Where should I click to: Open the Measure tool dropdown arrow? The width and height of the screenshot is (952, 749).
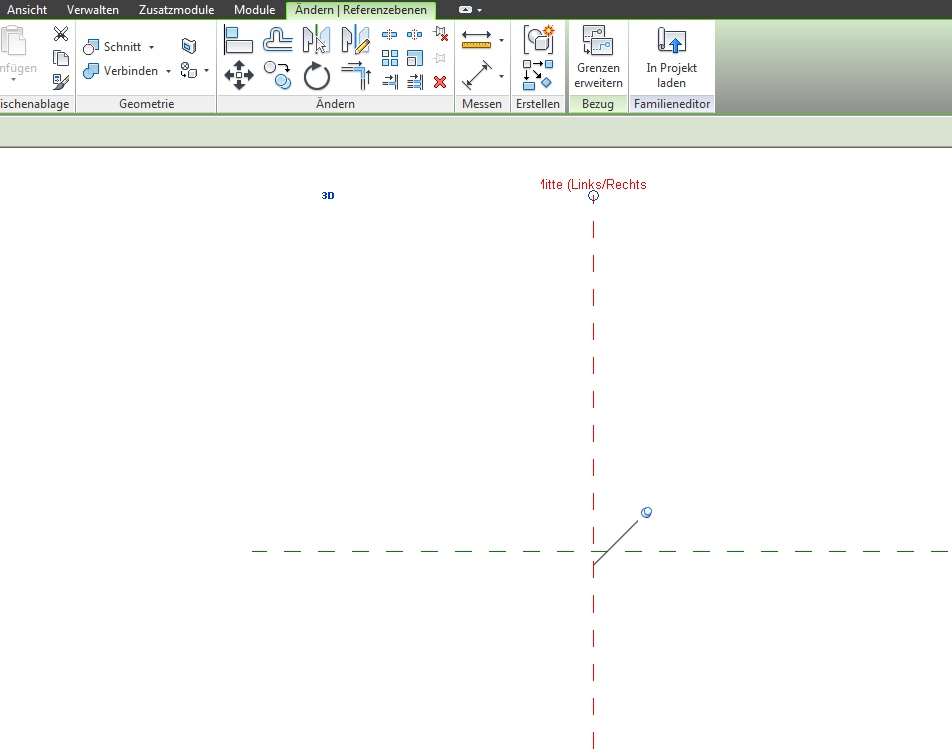point(502,41)
